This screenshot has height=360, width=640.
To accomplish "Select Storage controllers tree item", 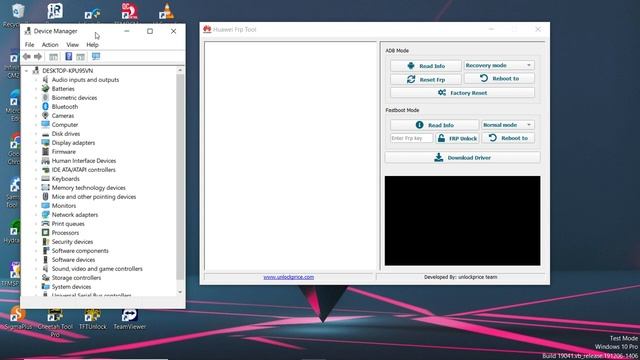I will tap(76, 278).
